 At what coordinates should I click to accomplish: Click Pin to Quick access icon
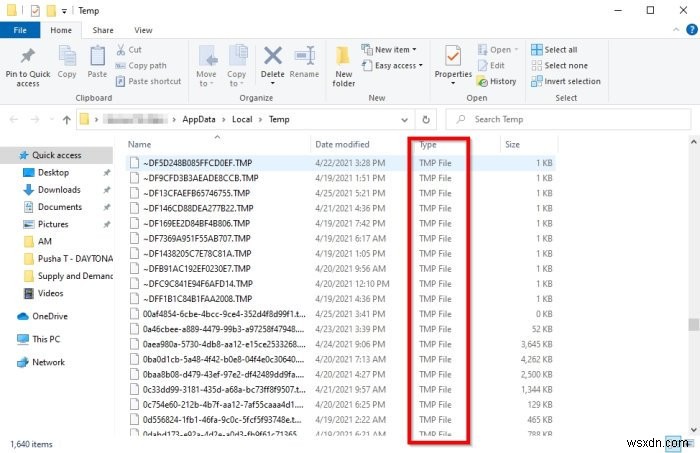tap(28, 56)
